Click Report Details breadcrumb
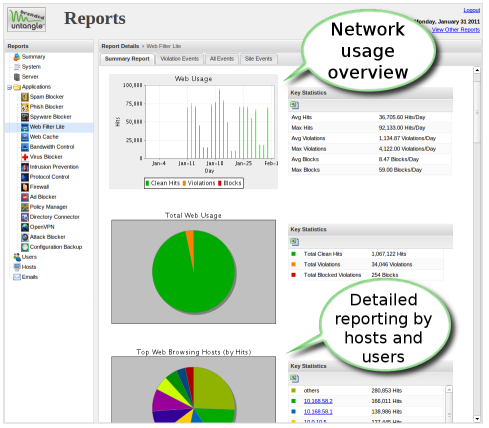The height and width of the screenshot is (428, 489). point(120,46)
